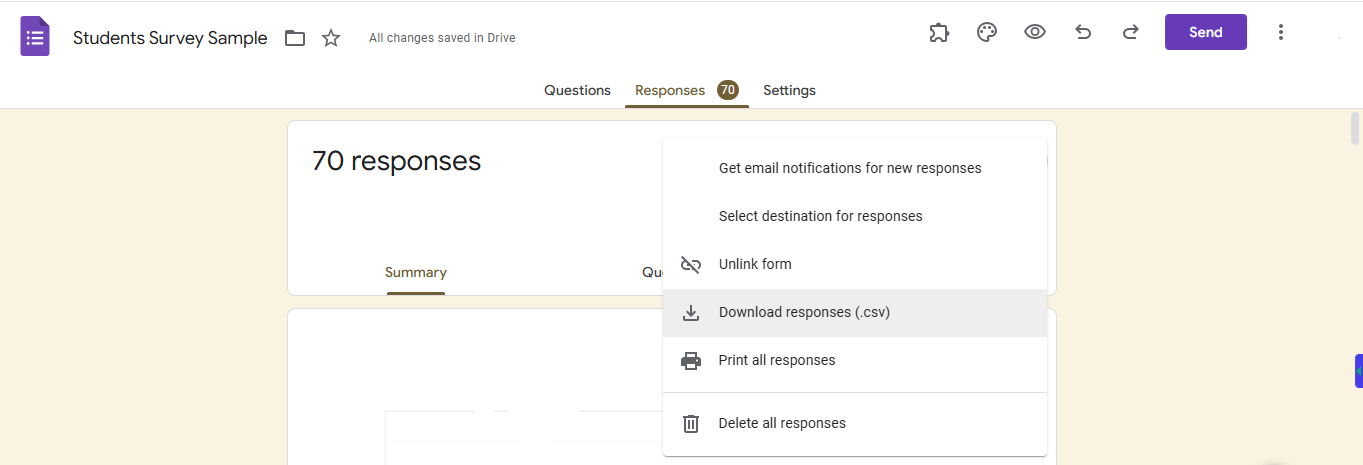Click Download responses (.csv) option
This screenshot has height=465, width=1363.
coord(804,312)
